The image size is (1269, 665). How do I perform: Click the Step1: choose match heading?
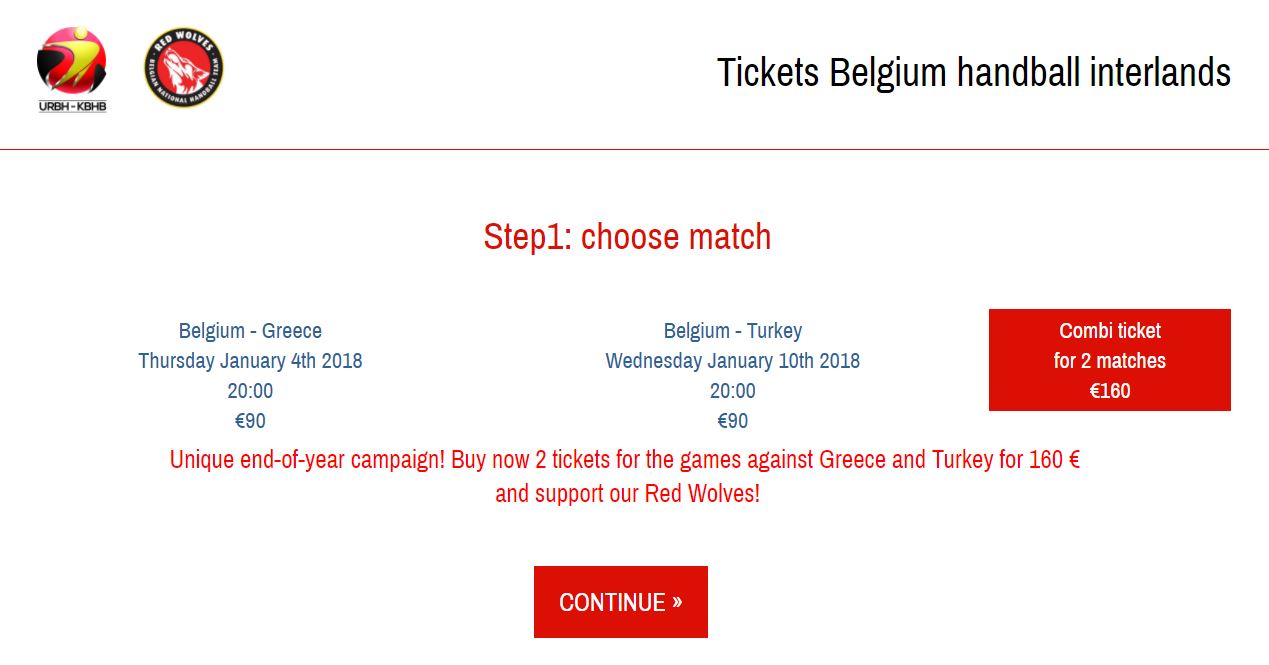pyautogui.click(x=627, y=237)
